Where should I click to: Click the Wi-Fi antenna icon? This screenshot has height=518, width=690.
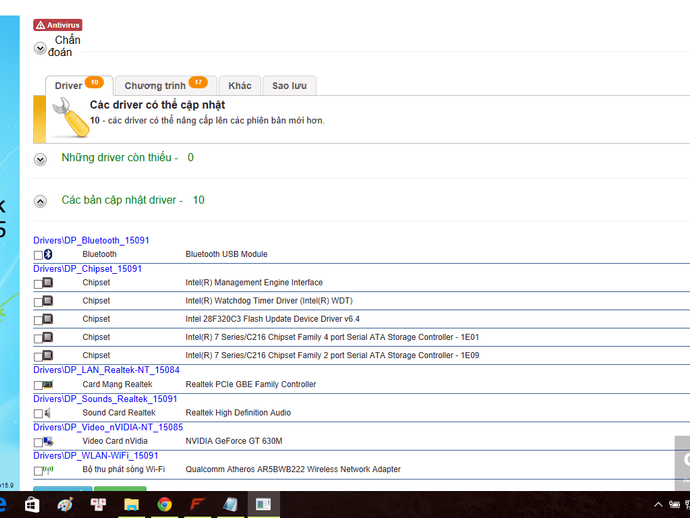48,469
